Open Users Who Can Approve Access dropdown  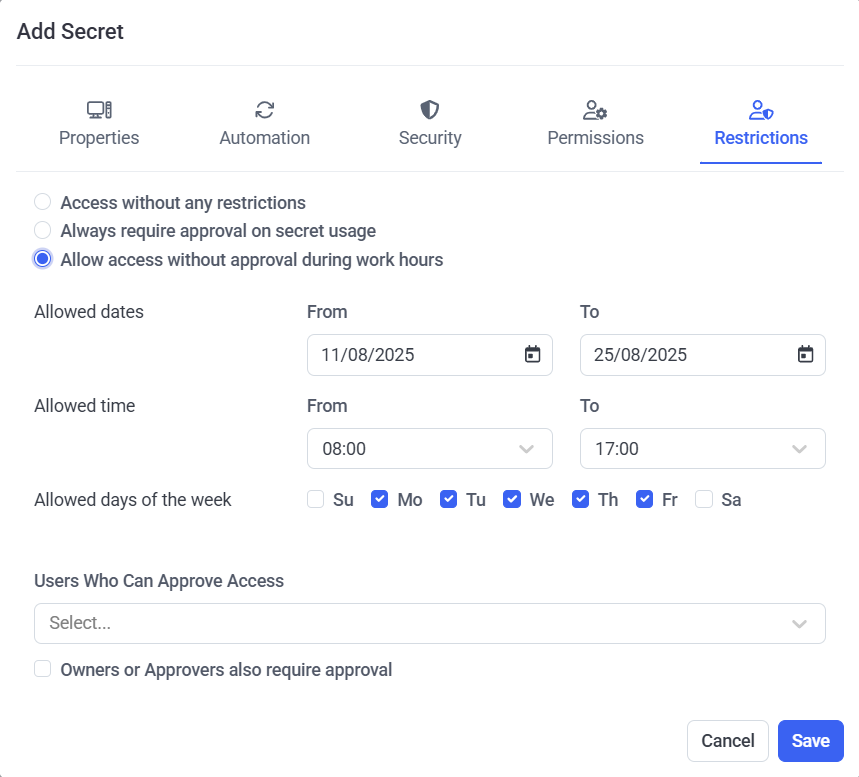[x=429, y=623]
